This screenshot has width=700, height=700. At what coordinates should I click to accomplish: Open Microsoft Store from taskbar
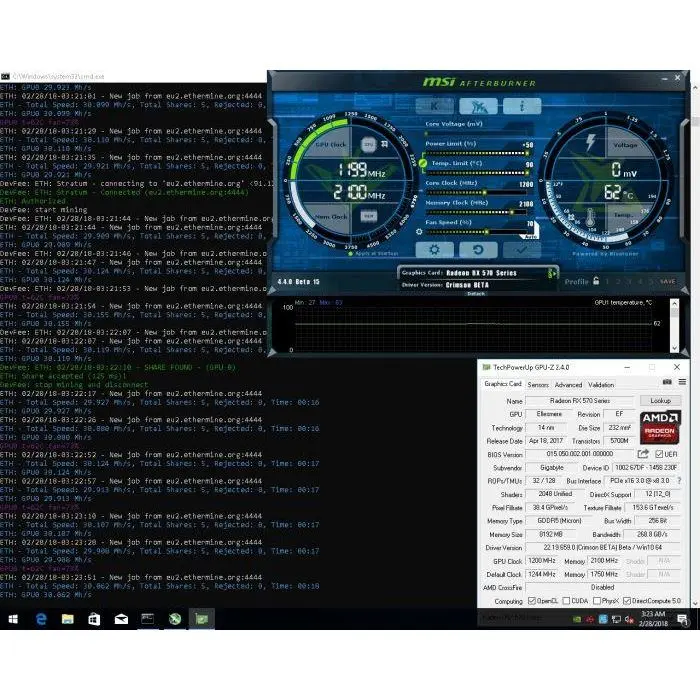(94, 619)
